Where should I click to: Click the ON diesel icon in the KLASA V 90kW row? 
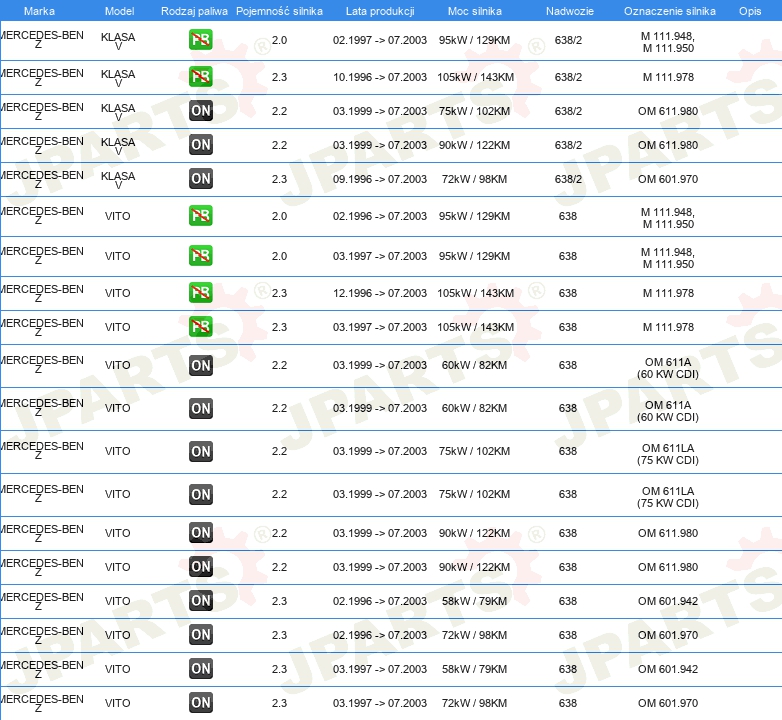coord(200,145)
